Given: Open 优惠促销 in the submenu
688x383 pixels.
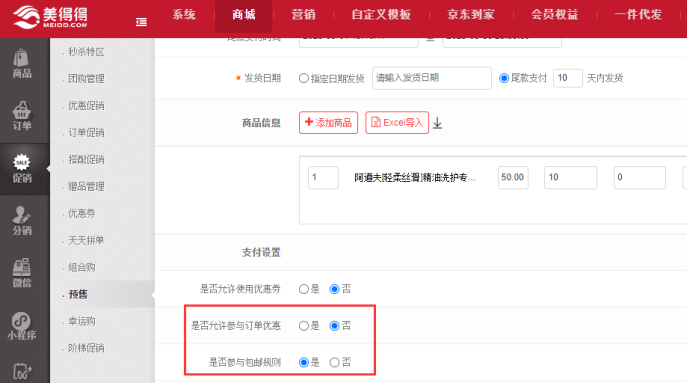Looking at the screenshot, I should (x=86, y=106).
